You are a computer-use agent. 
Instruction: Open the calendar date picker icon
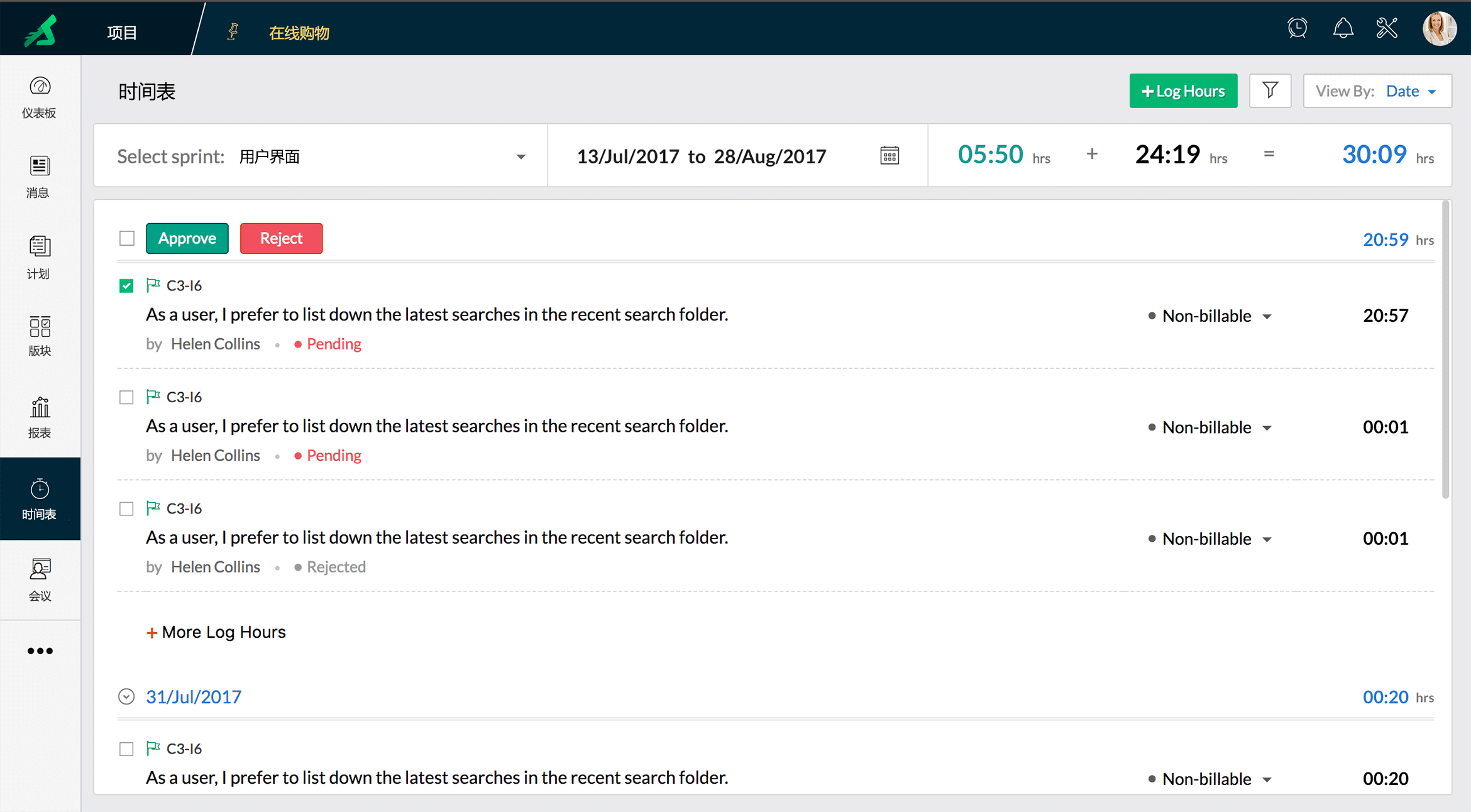click(x=890, y=155)
